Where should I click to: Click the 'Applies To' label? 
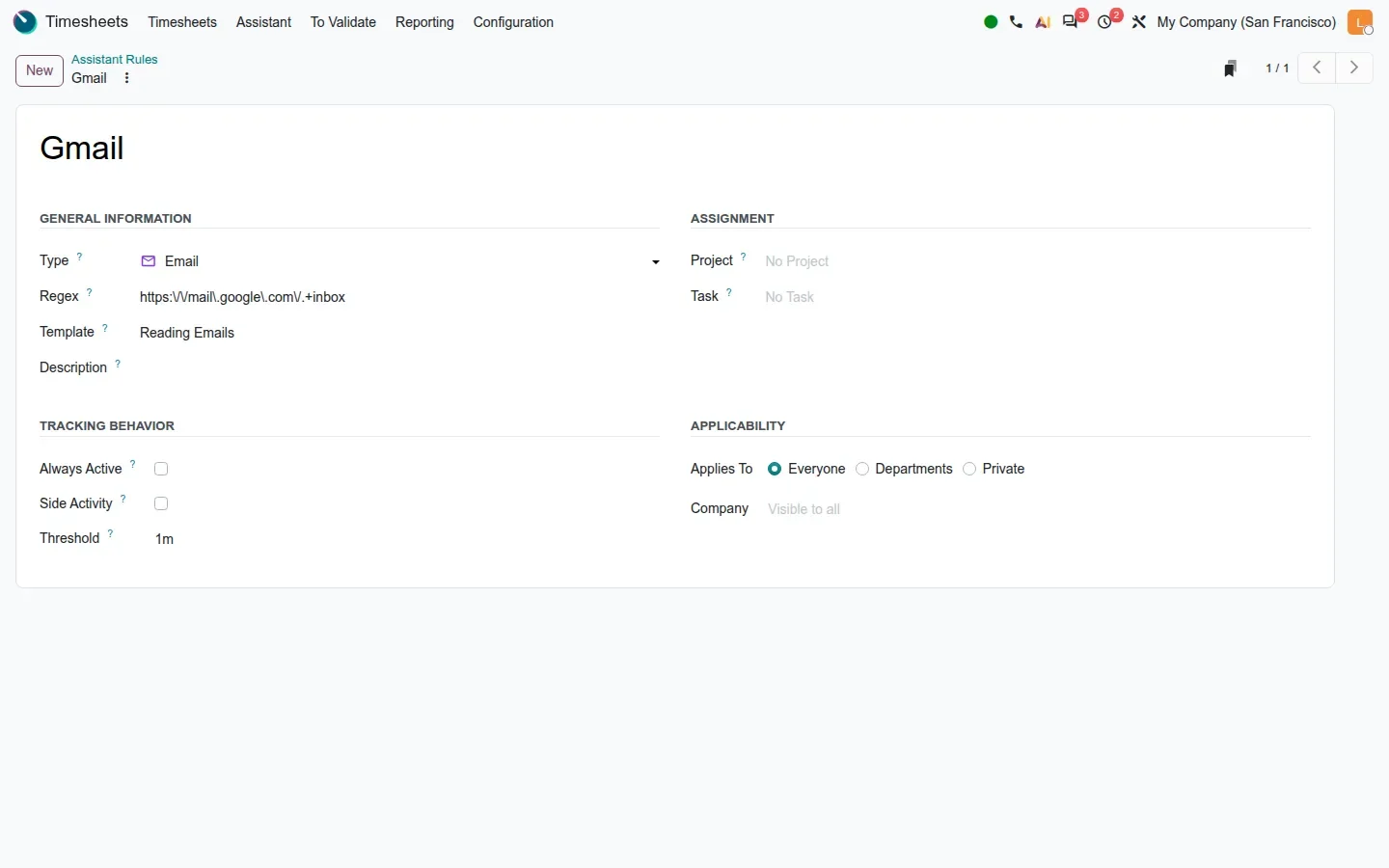[x=722, y=469]
